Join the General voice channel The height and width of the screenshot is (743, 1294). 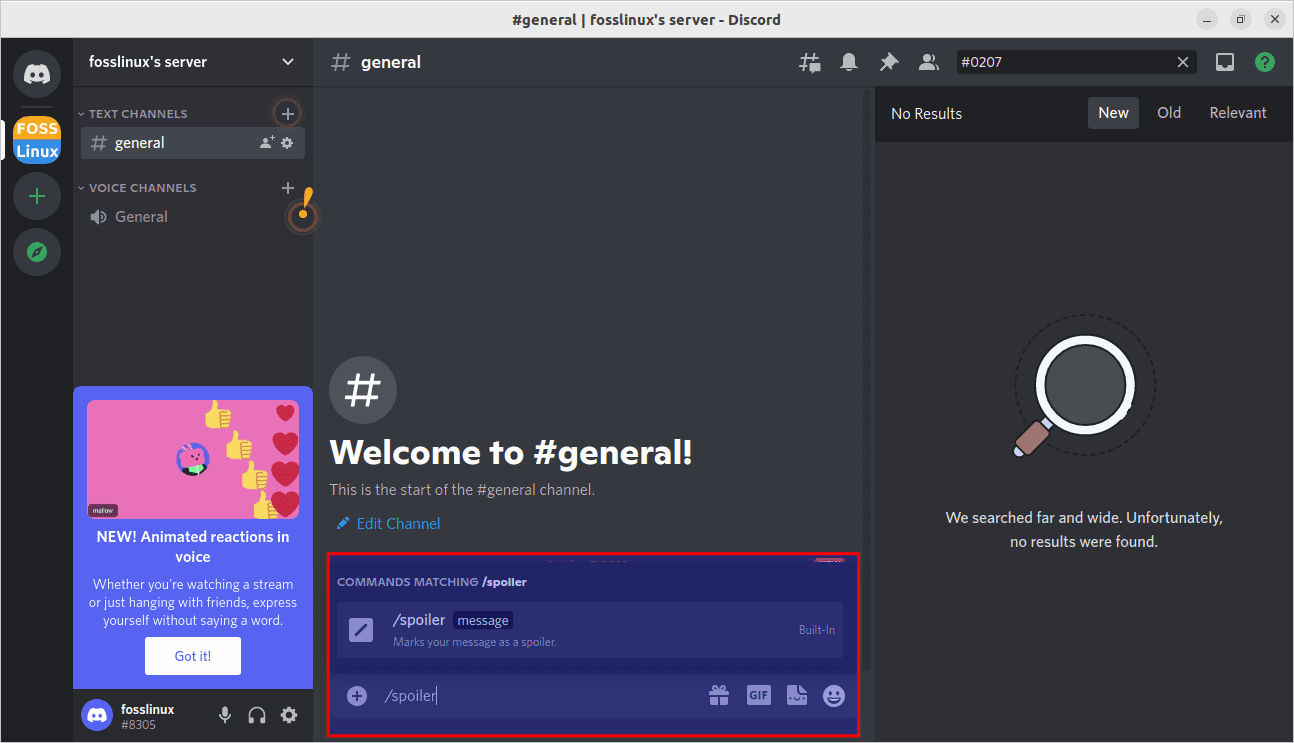pos(193,217)
